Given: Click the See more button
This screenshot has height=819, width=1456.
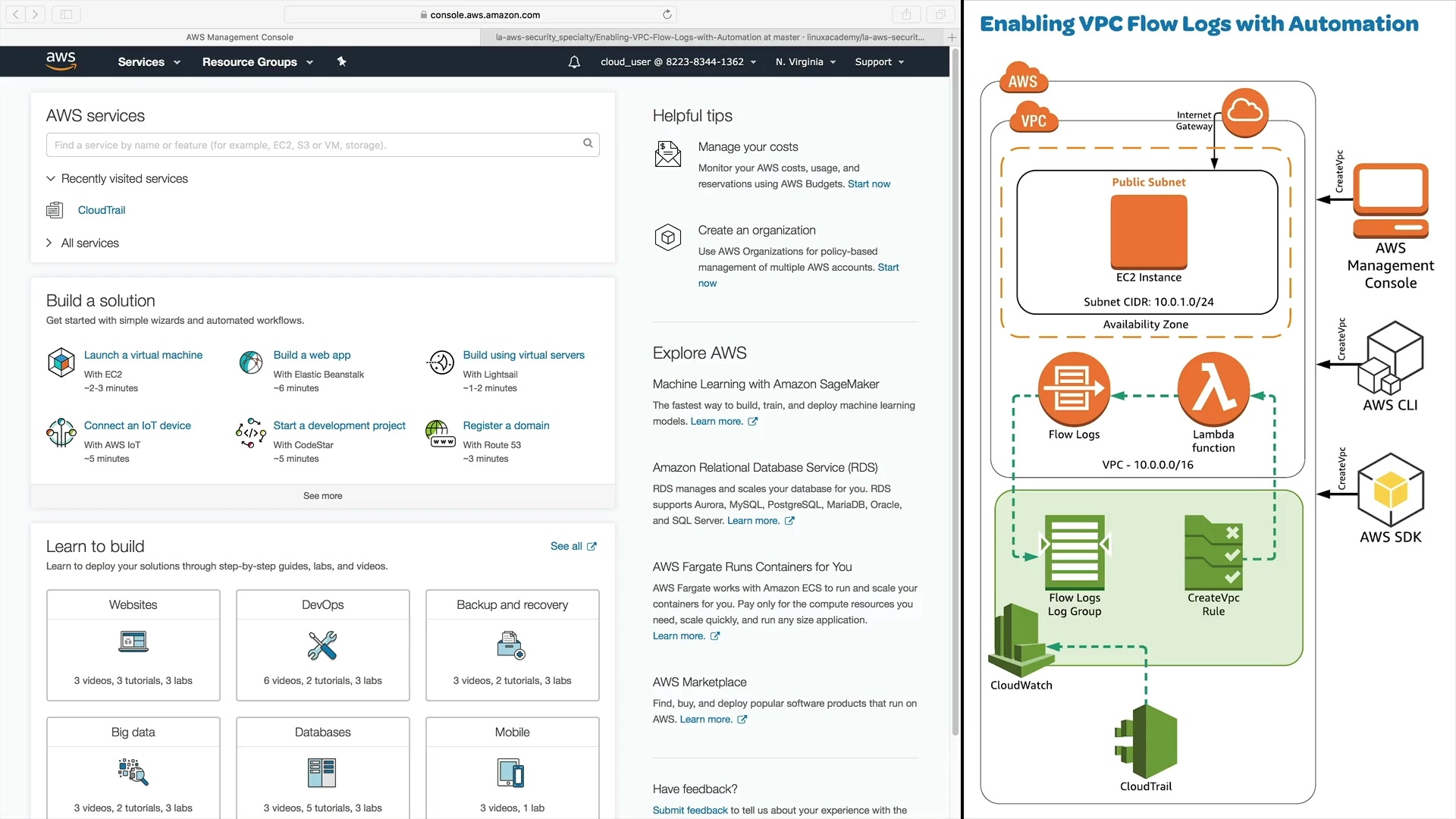Looking at the screenshot, I should 322,496.
